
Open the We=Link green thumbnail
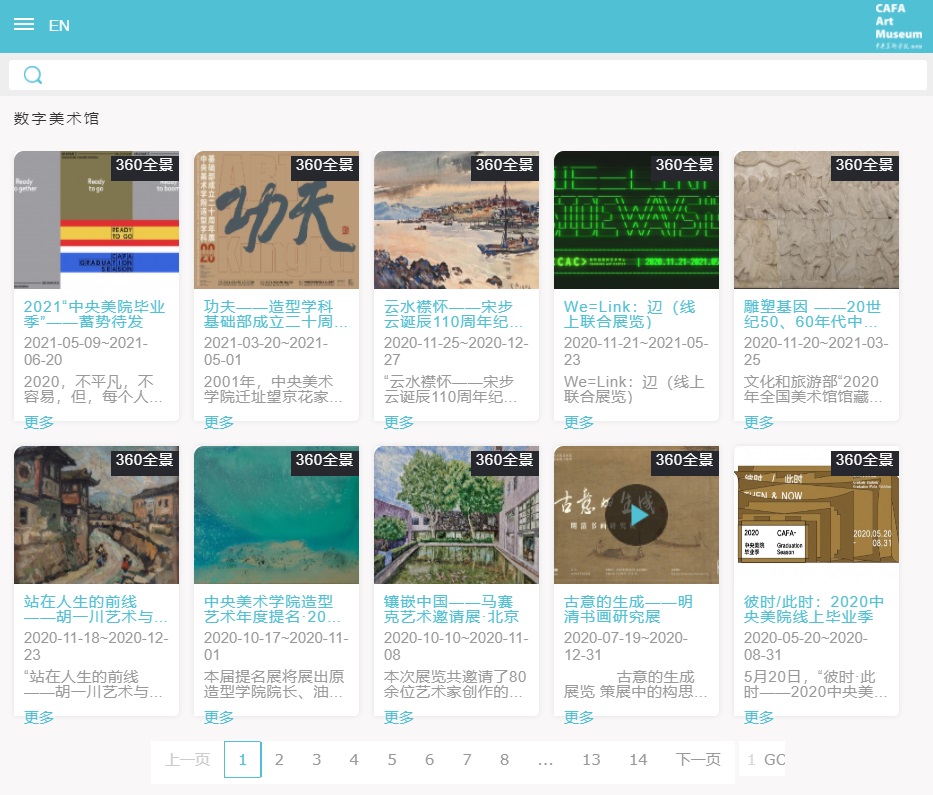point(636,220)
